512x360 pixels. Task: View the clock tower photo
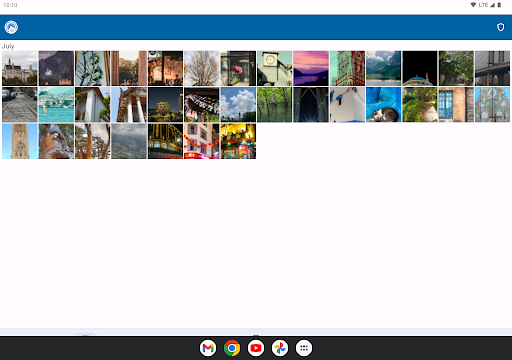275,68
